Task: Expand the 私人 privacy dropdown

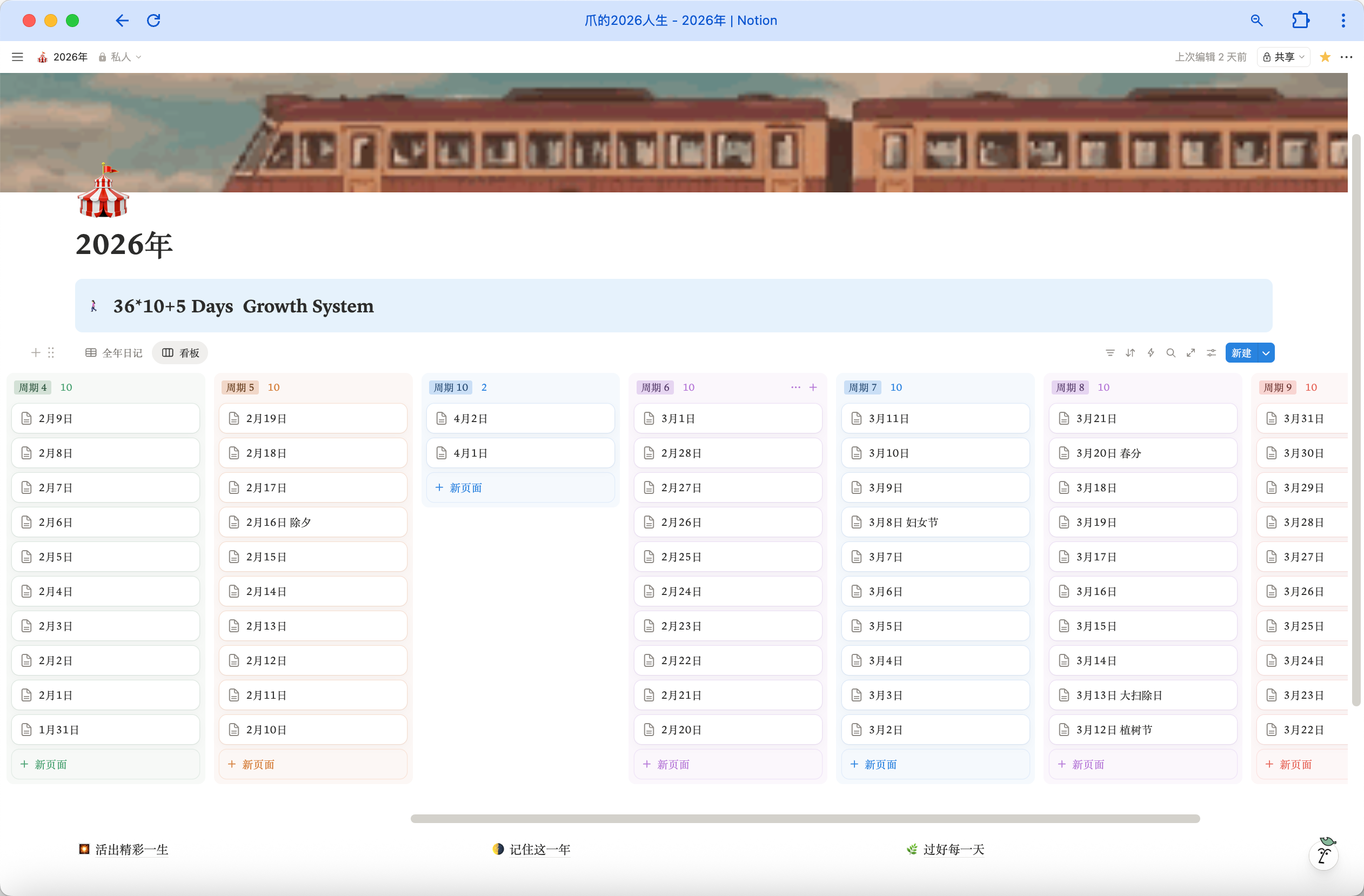Action: [121, 57]
